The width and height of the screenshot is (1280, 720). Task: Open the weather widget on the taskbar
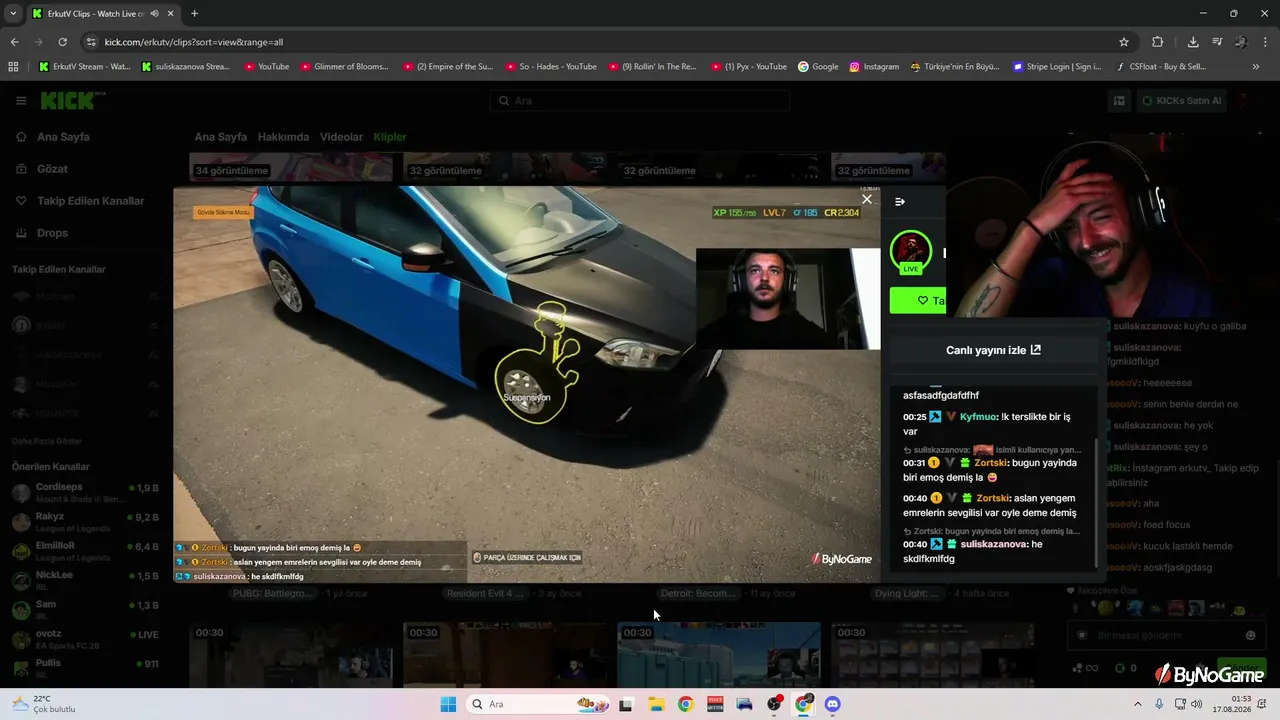(45, 704)
